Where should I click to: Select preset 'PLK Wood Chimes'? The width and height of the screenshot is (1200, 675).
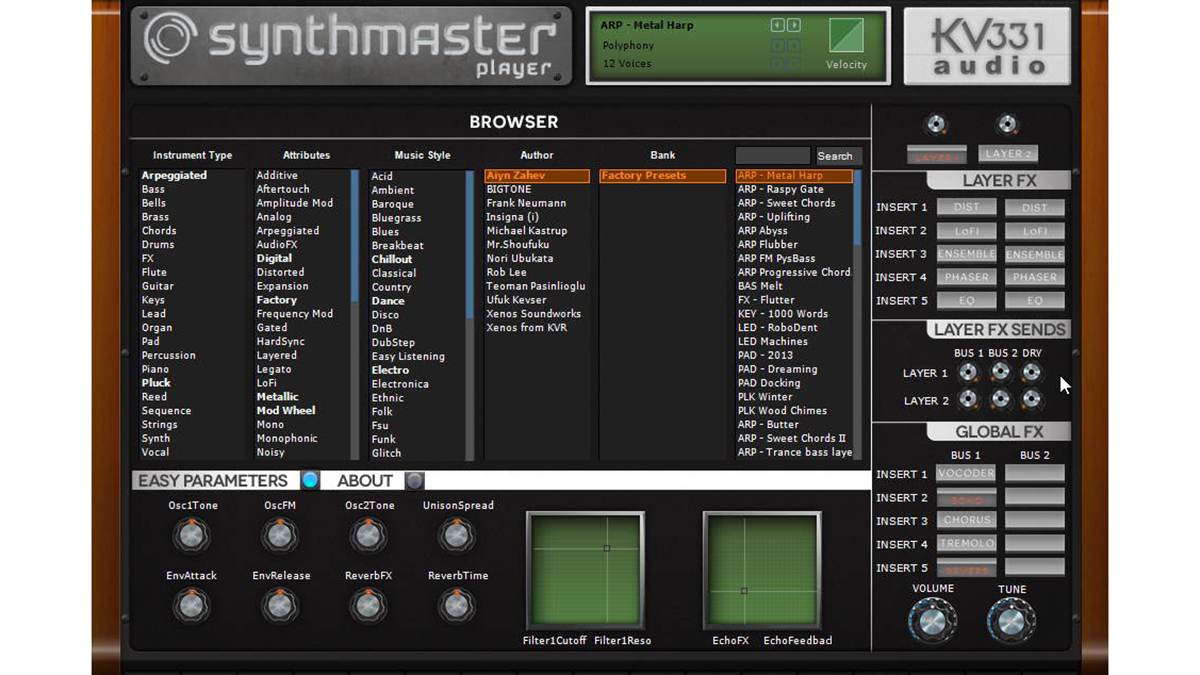(x=782, y=411)
